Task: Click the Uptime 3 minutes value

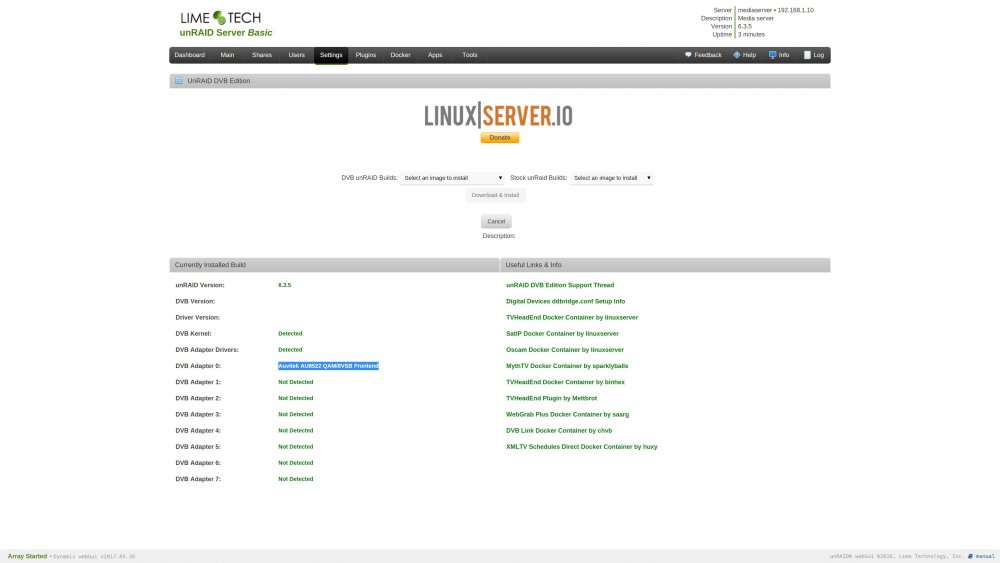Action: (x=751, y=34)
